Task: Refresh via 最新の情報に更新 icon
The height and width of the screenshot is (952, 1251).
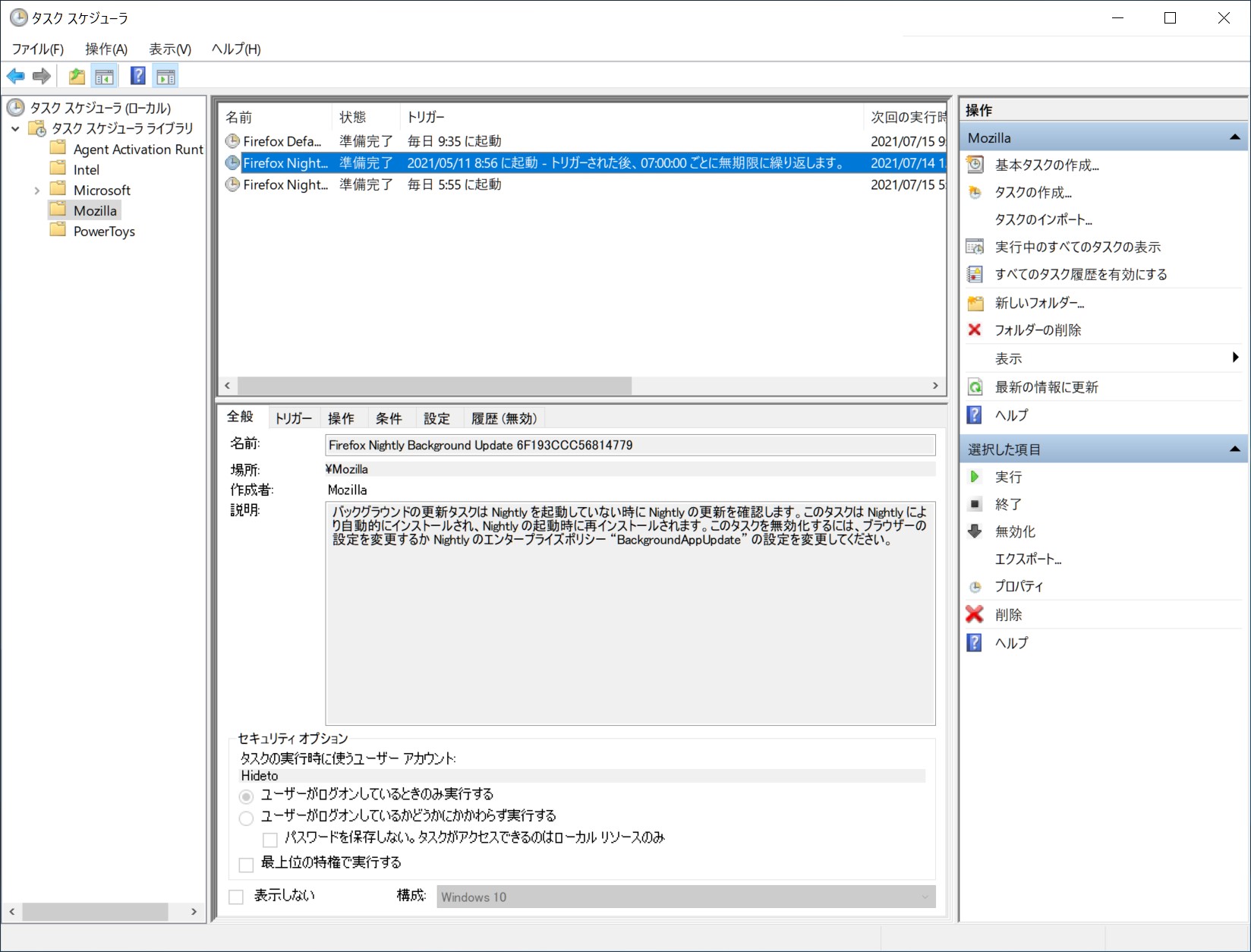Action: pos(975,386)
